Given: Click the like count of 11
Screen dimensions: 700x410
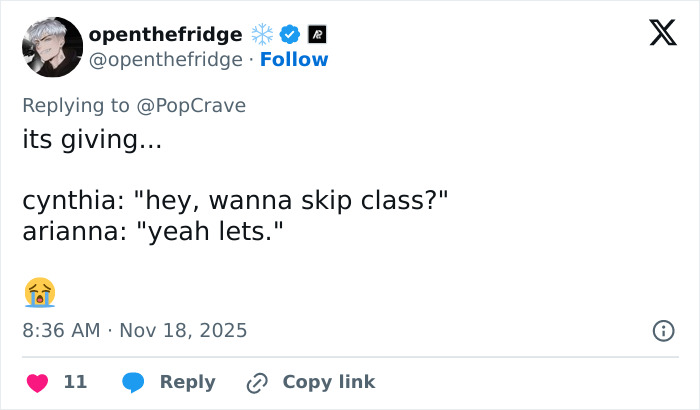Looking at the screenshot, I should [75, 382].
